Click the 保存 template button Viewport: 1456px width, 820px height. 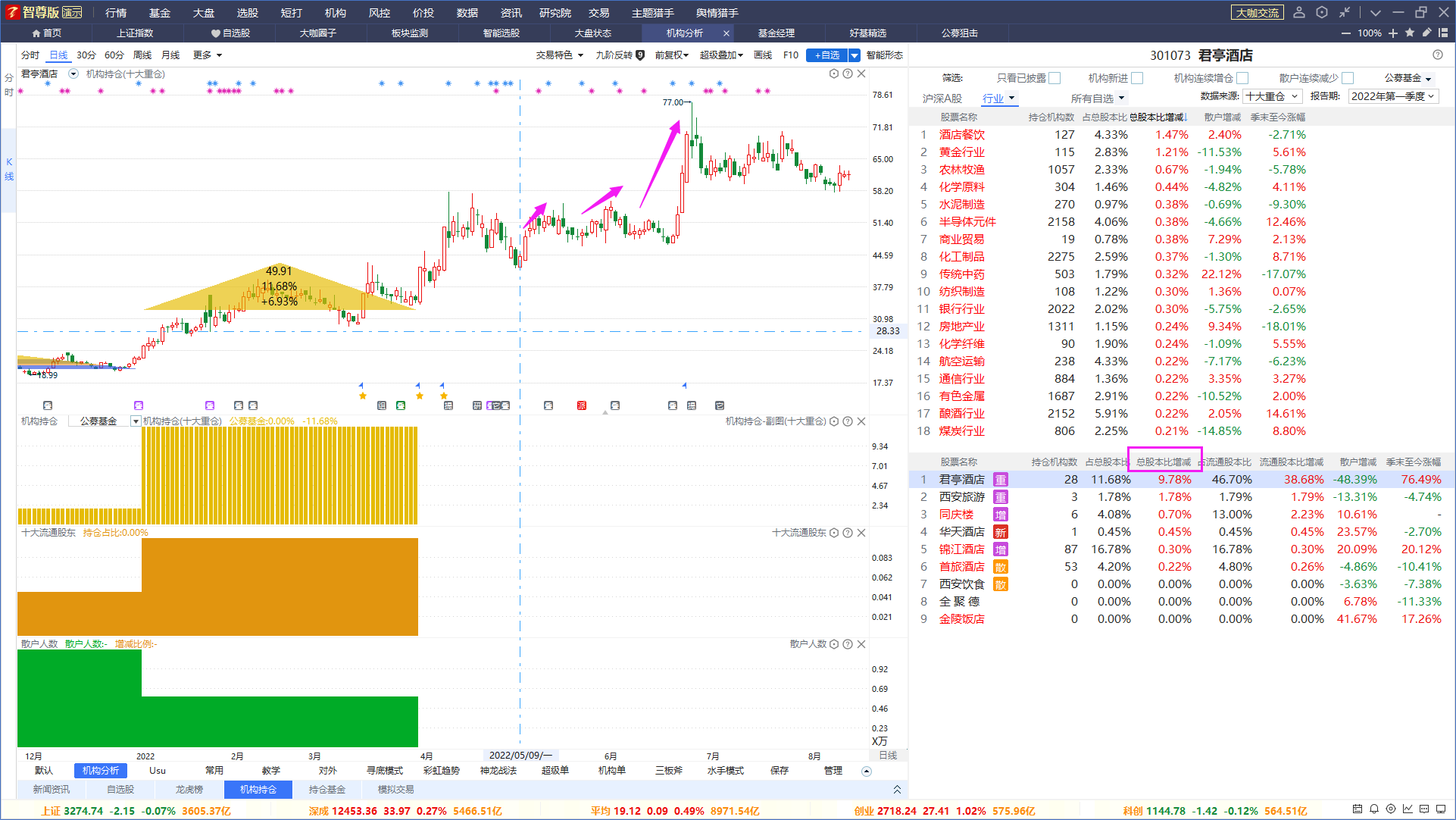pyautogui.click(x=780, y=771)
